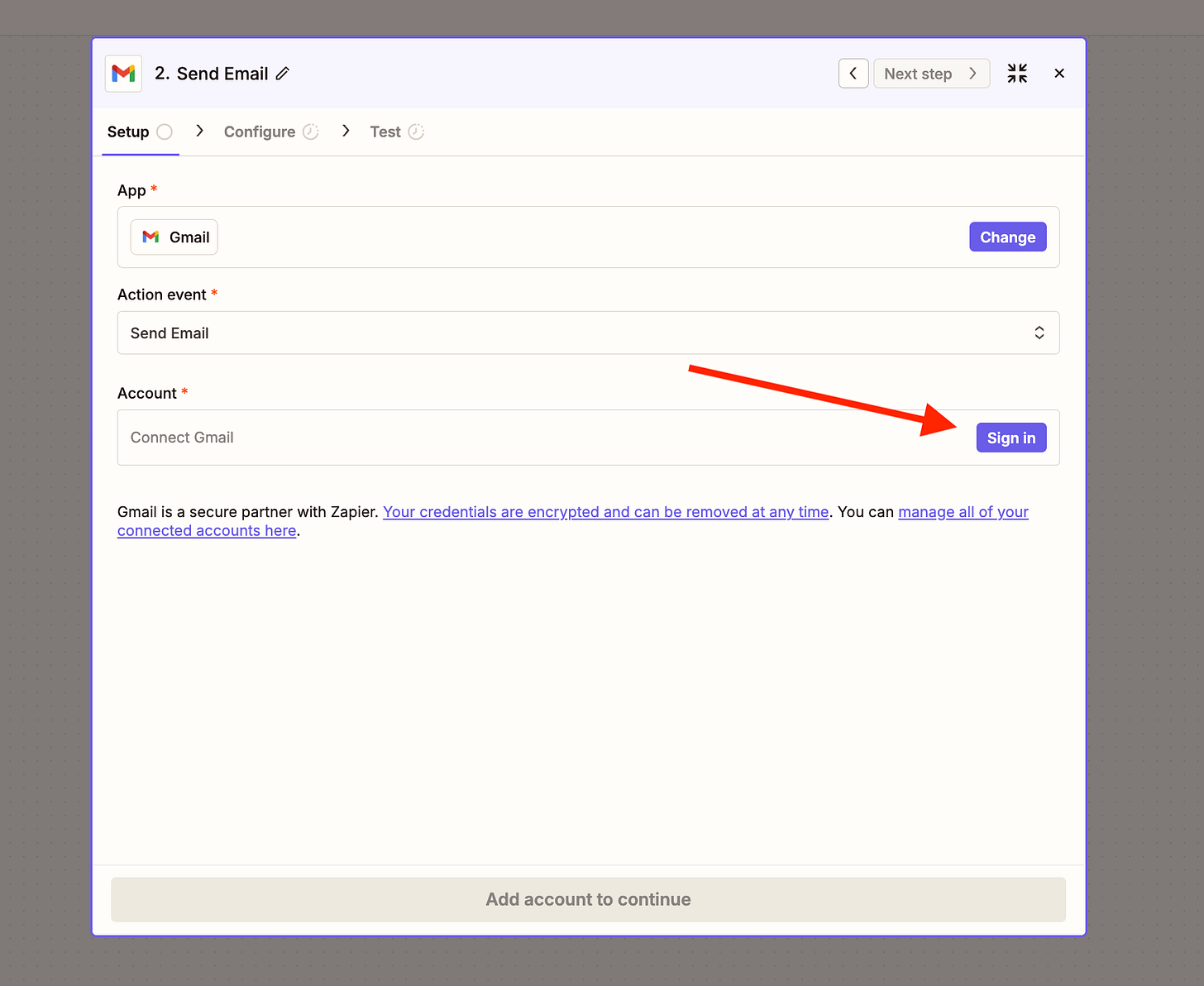Click the Account field label

(x=147, y=394)
